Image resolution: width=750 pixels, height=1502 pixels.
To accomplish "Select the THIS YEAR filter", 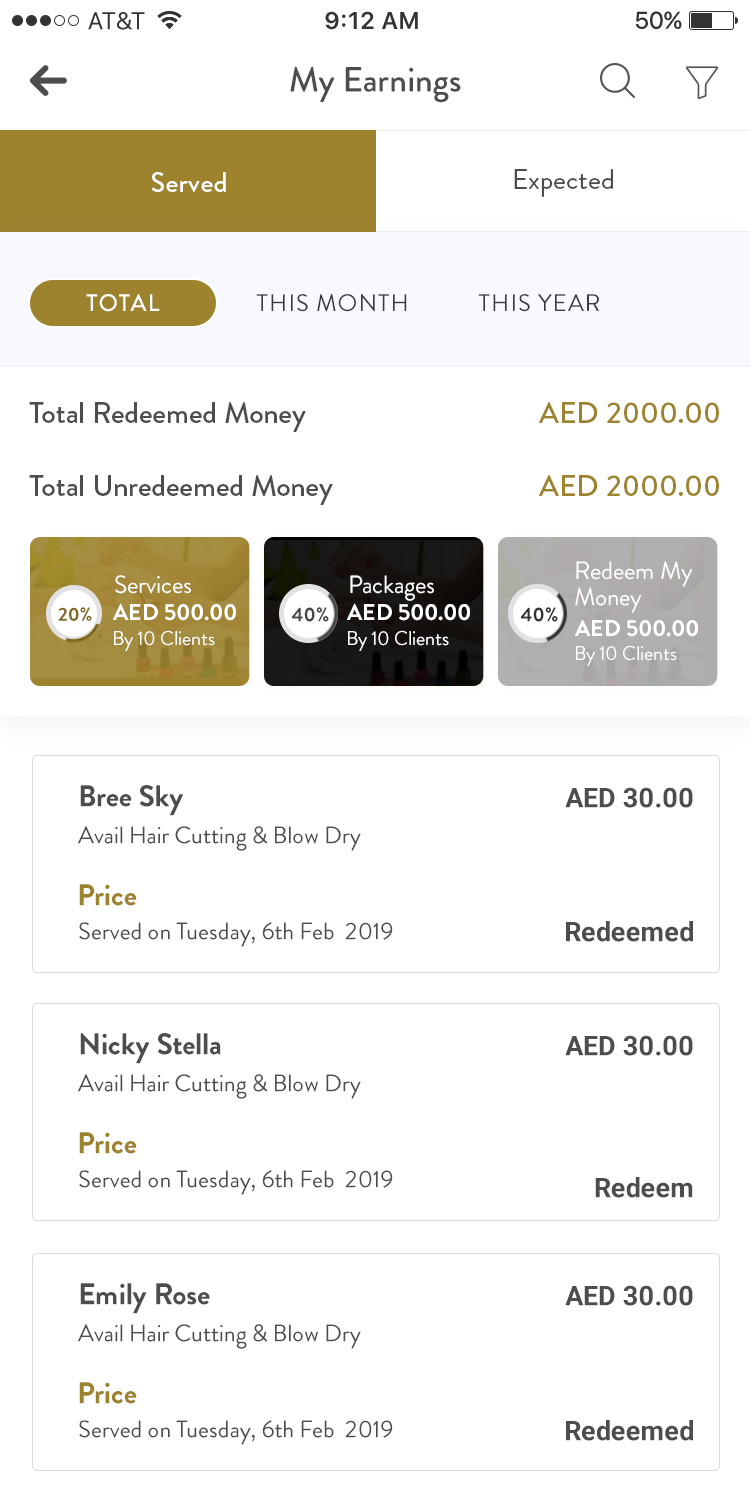I will [539, 303].
